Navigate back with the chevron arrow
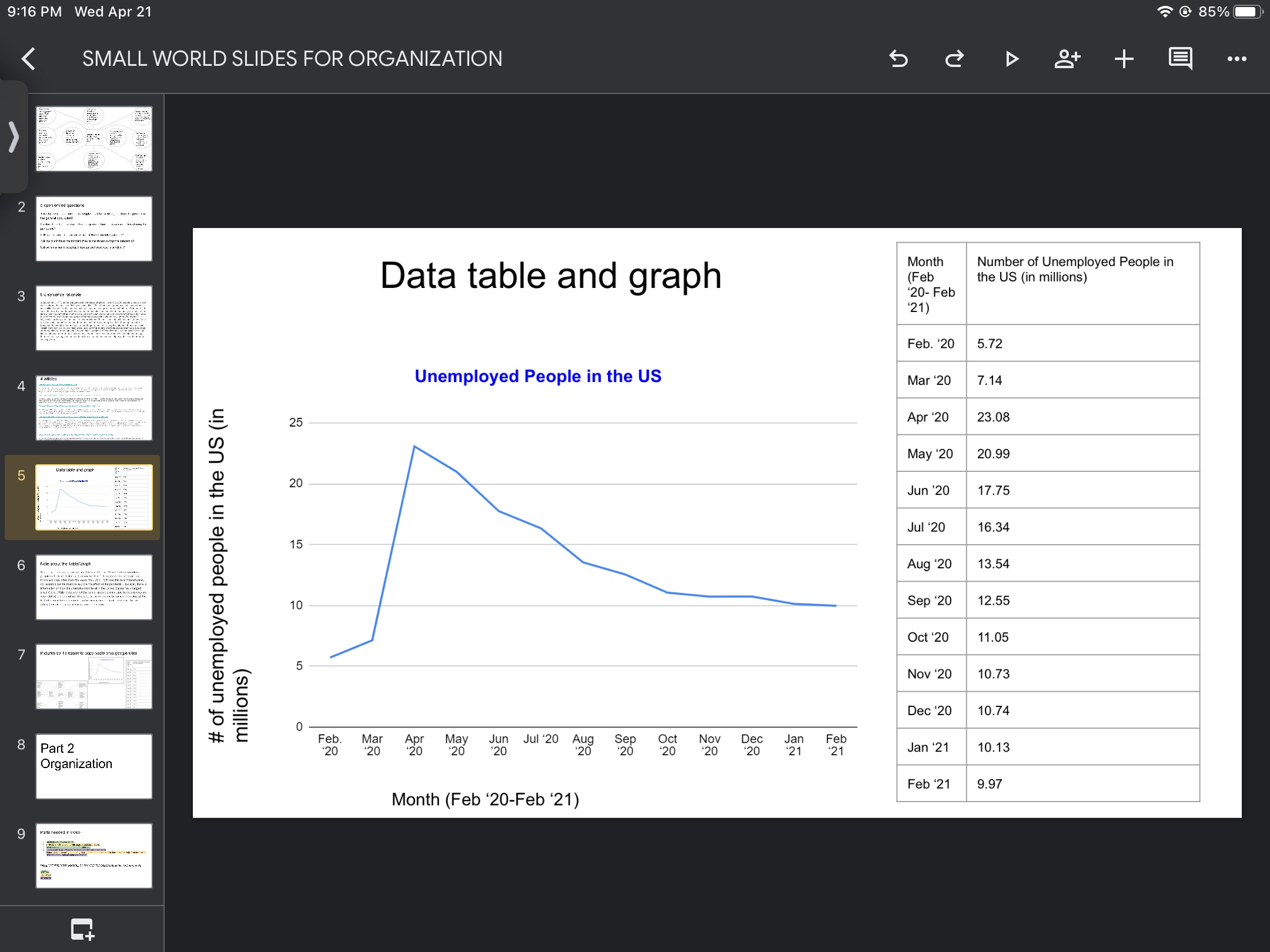 [28, 59]
